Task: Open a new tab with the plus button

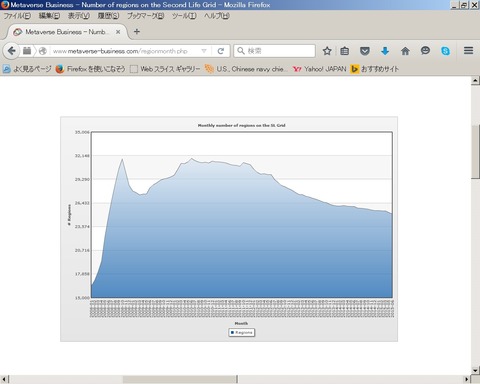Action: pos(137,32)
